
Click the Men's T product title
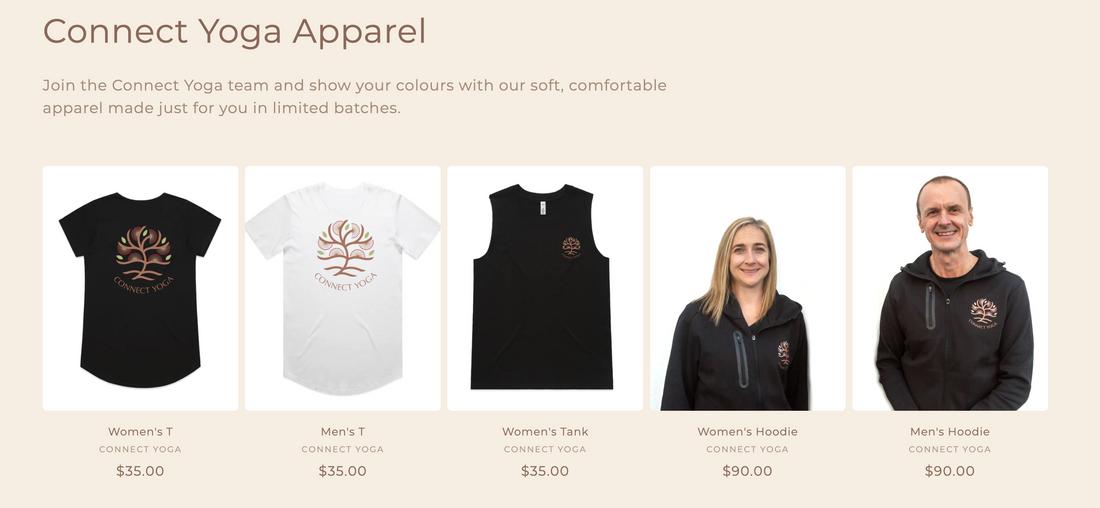(343, 432)
